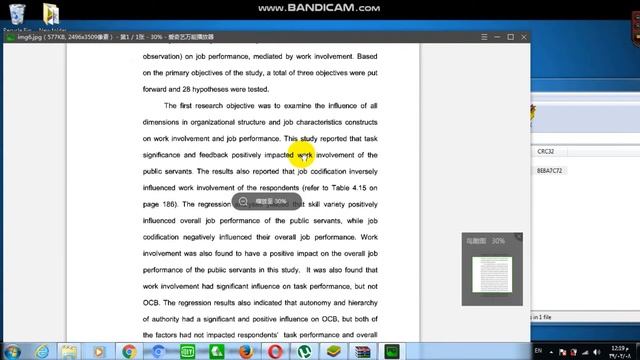Open BlueStacks from the taskbar
This screenshot has width=640, height=360.
pyautogui.click(x=333, y=351)
